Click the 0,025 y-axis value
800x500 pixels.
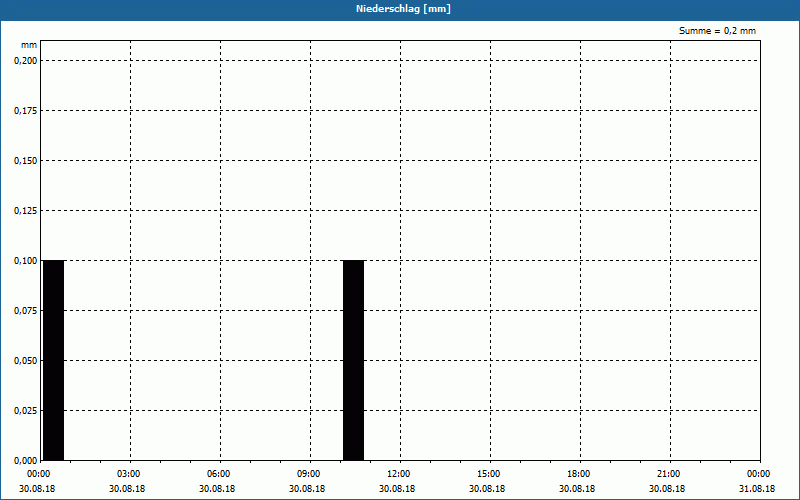(x=26, y=411)
